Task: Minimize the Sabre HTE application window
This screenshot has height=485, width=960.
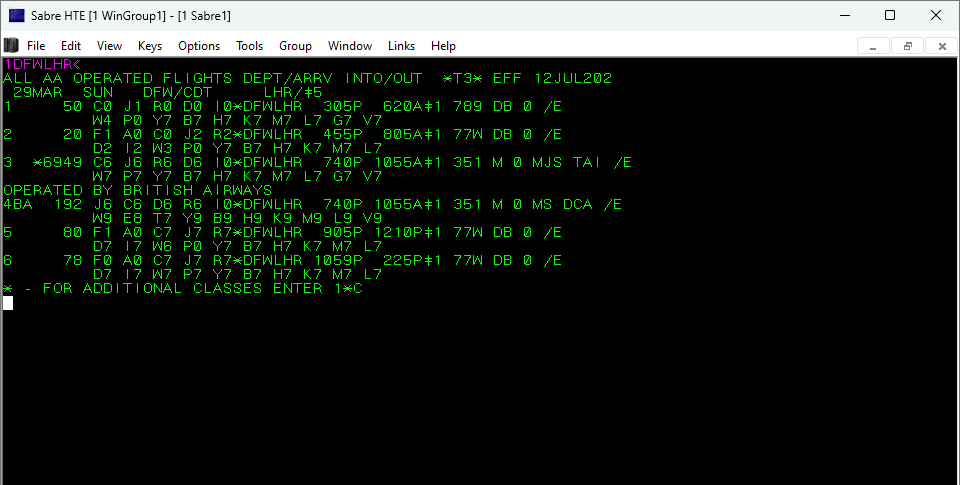Action: point(843,15)
